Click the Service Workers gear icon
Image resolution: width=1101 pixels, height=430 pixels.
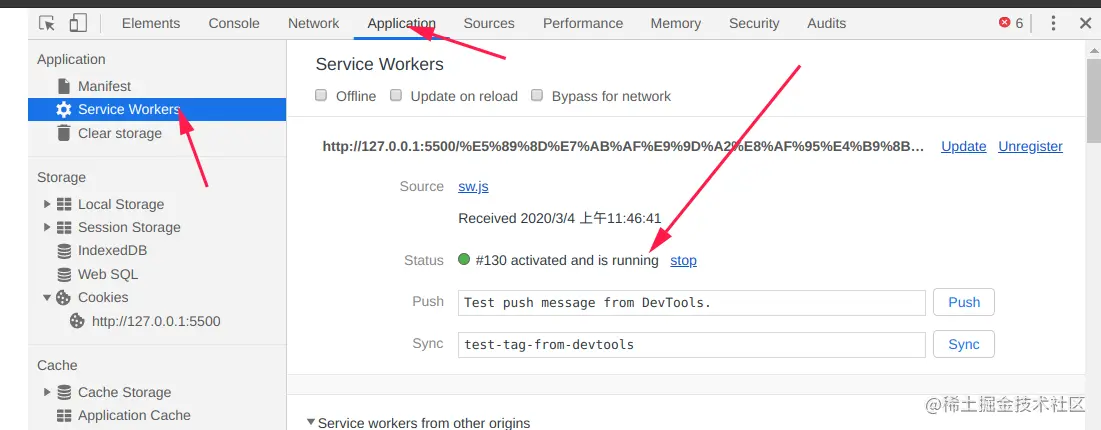64,110
